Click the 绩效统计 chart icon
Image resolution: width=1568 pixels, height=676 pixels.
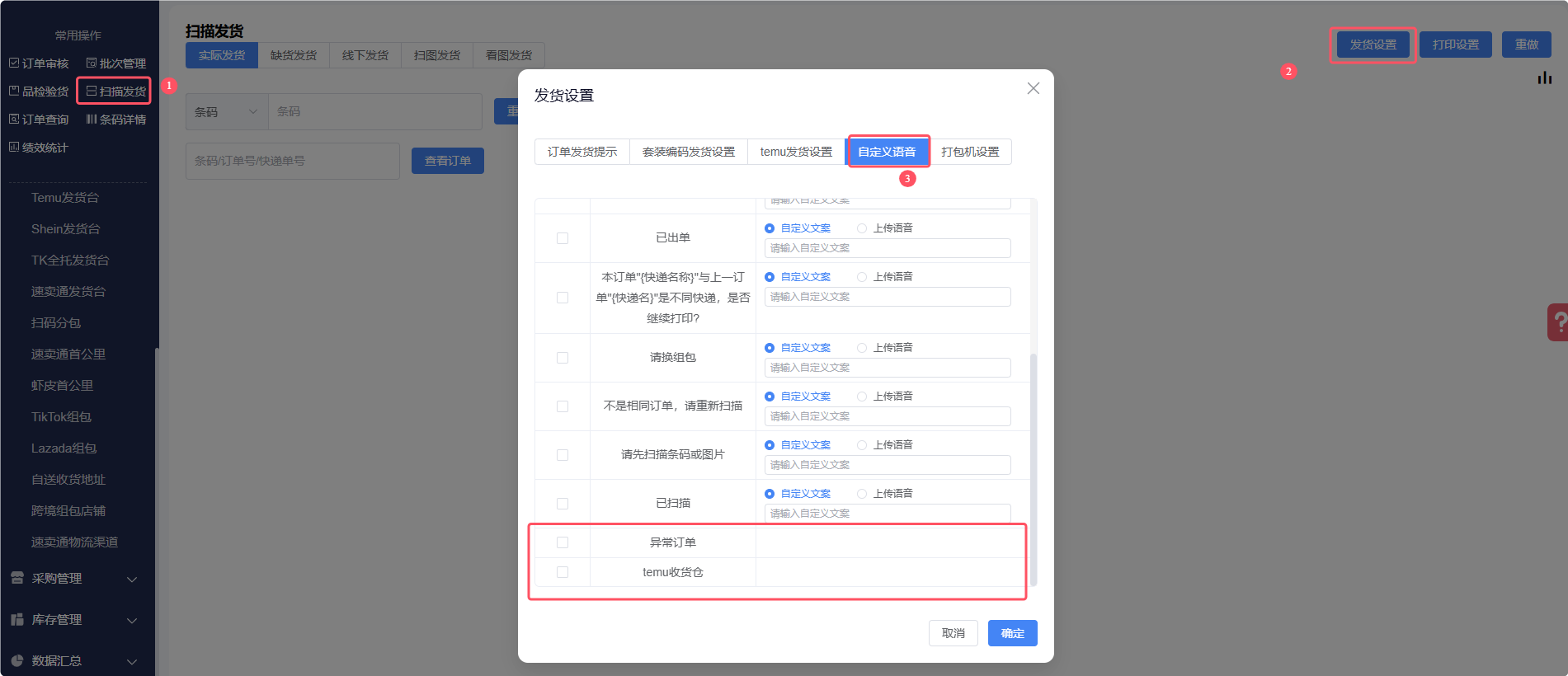14,148
